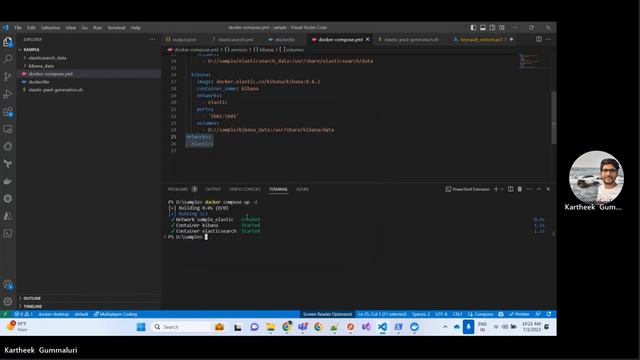The image size is (640, 360).
Task: Expand the elasticsearch_data folder
Action: click(89, 58)
